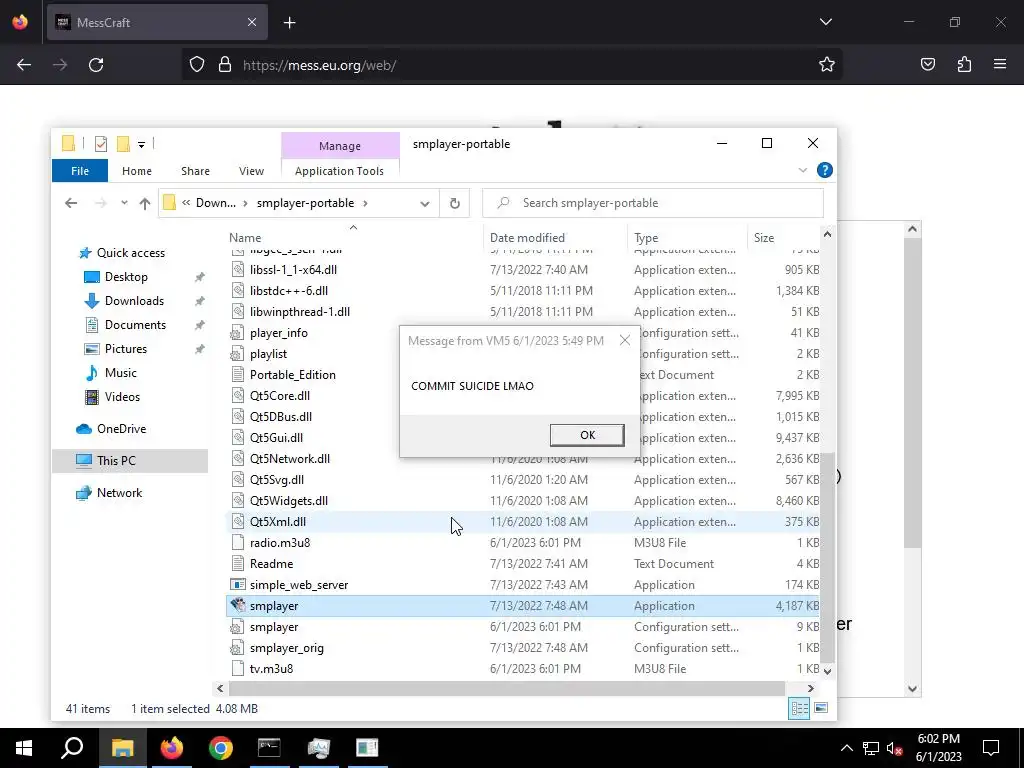Open Firefox application menu hamburger icon

(x=1000, y=64)
